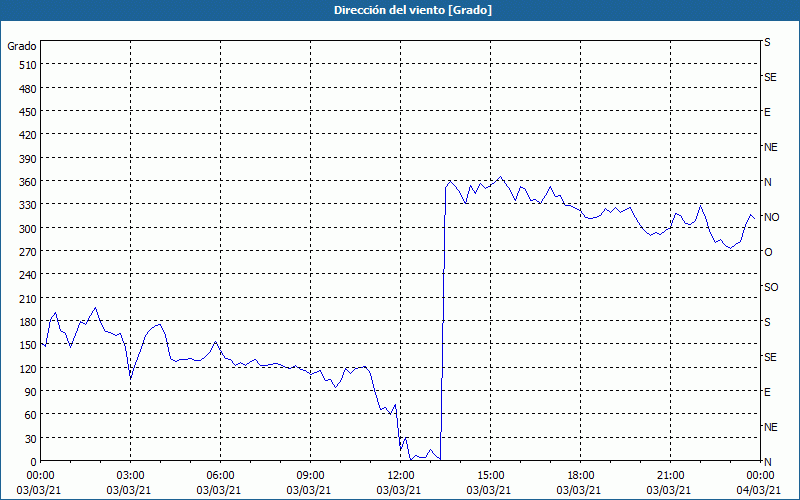Pick the 240 y-axis tick label

tap(28, 276)
